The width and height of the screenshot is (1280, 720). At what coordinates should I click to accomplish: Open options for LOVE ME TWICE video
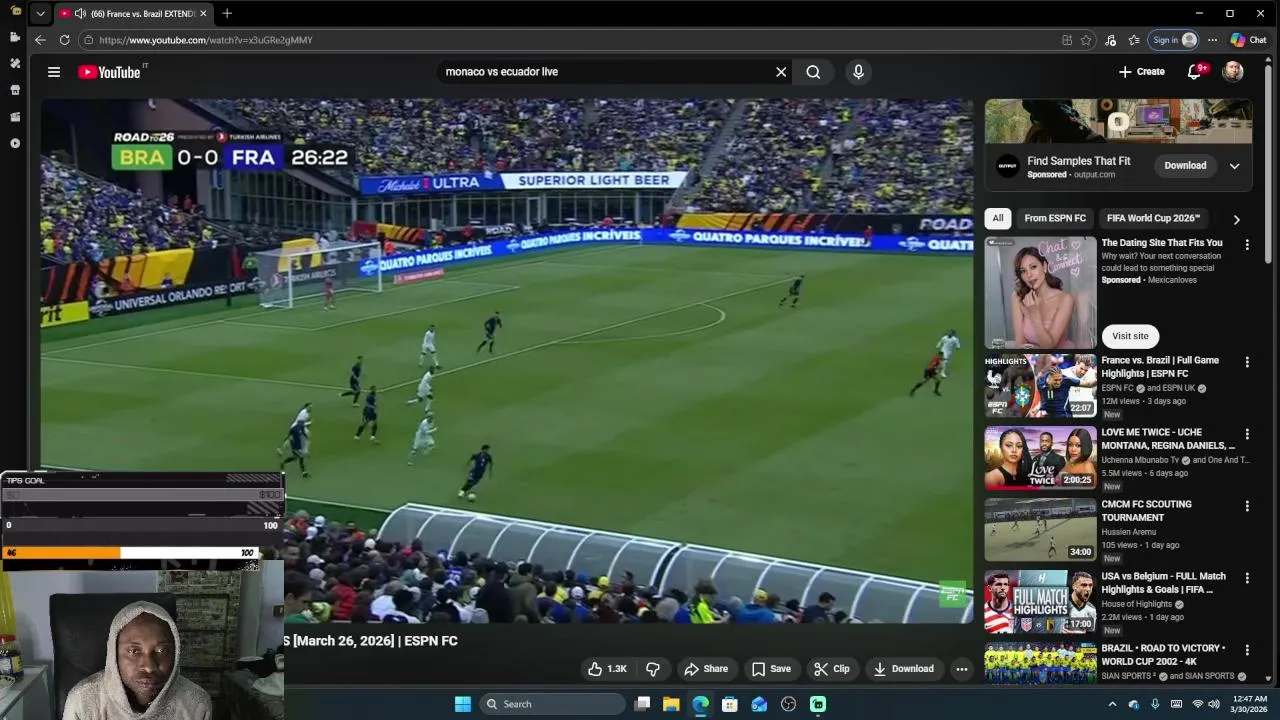pyautogui.click(x=1247, y=434)
